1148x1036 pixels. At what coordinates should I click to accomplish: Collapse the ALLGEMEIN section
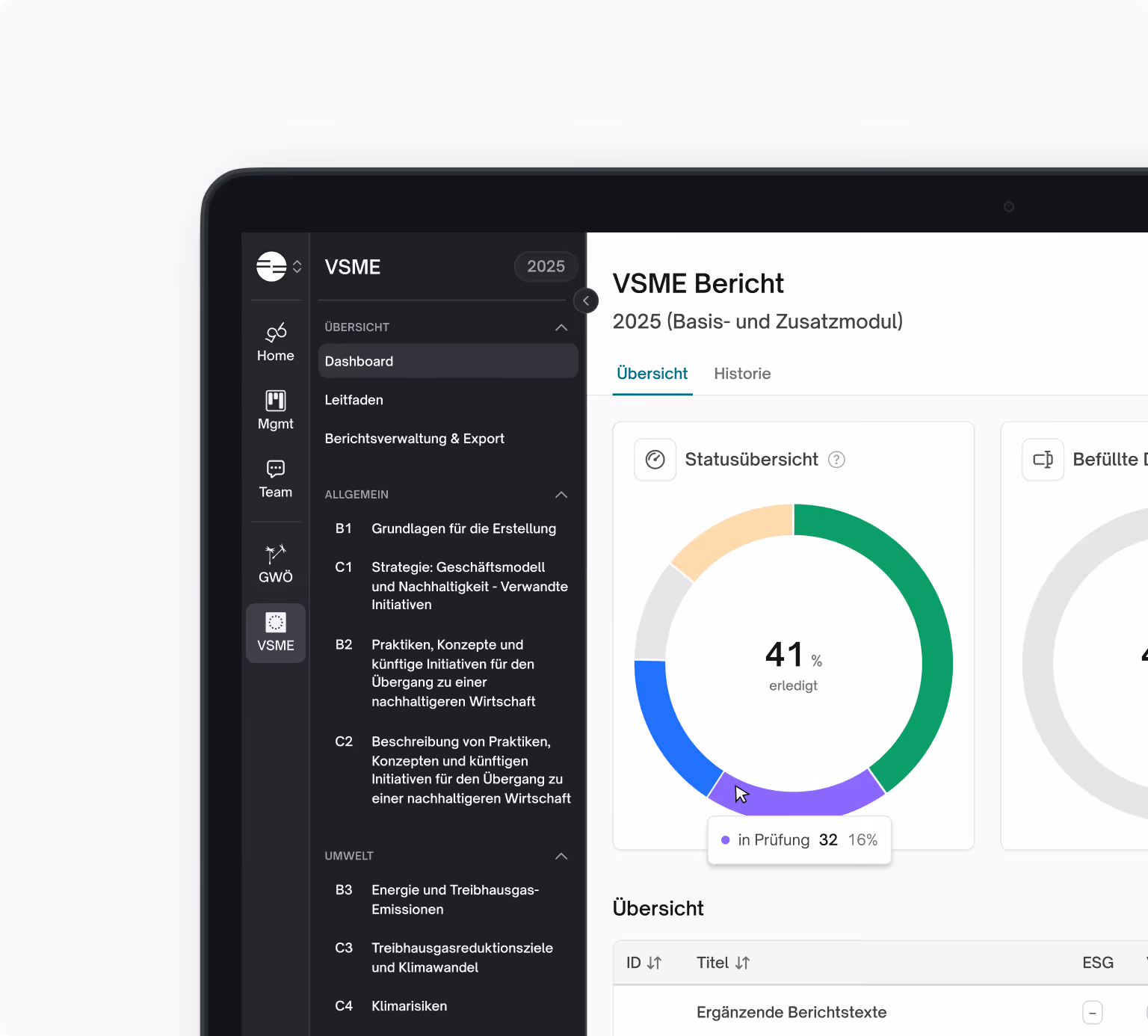pos(561,494)
